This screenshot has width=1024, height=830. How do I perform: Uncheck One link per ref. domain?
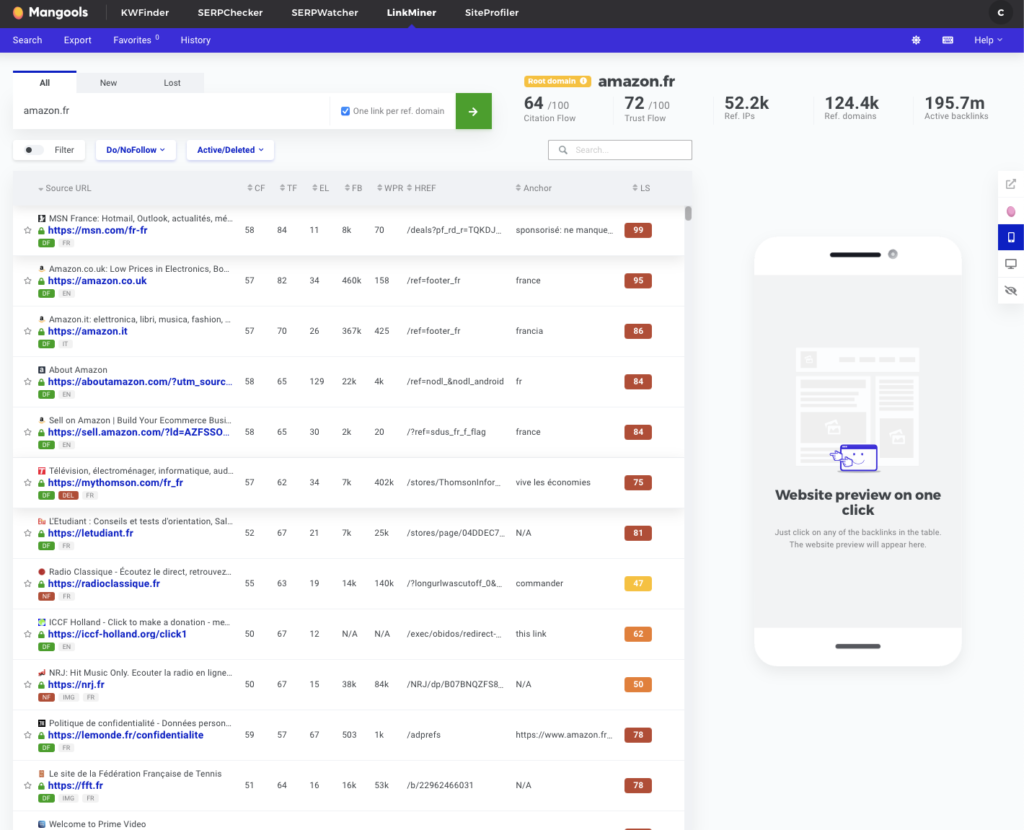[x=345, y=111]
